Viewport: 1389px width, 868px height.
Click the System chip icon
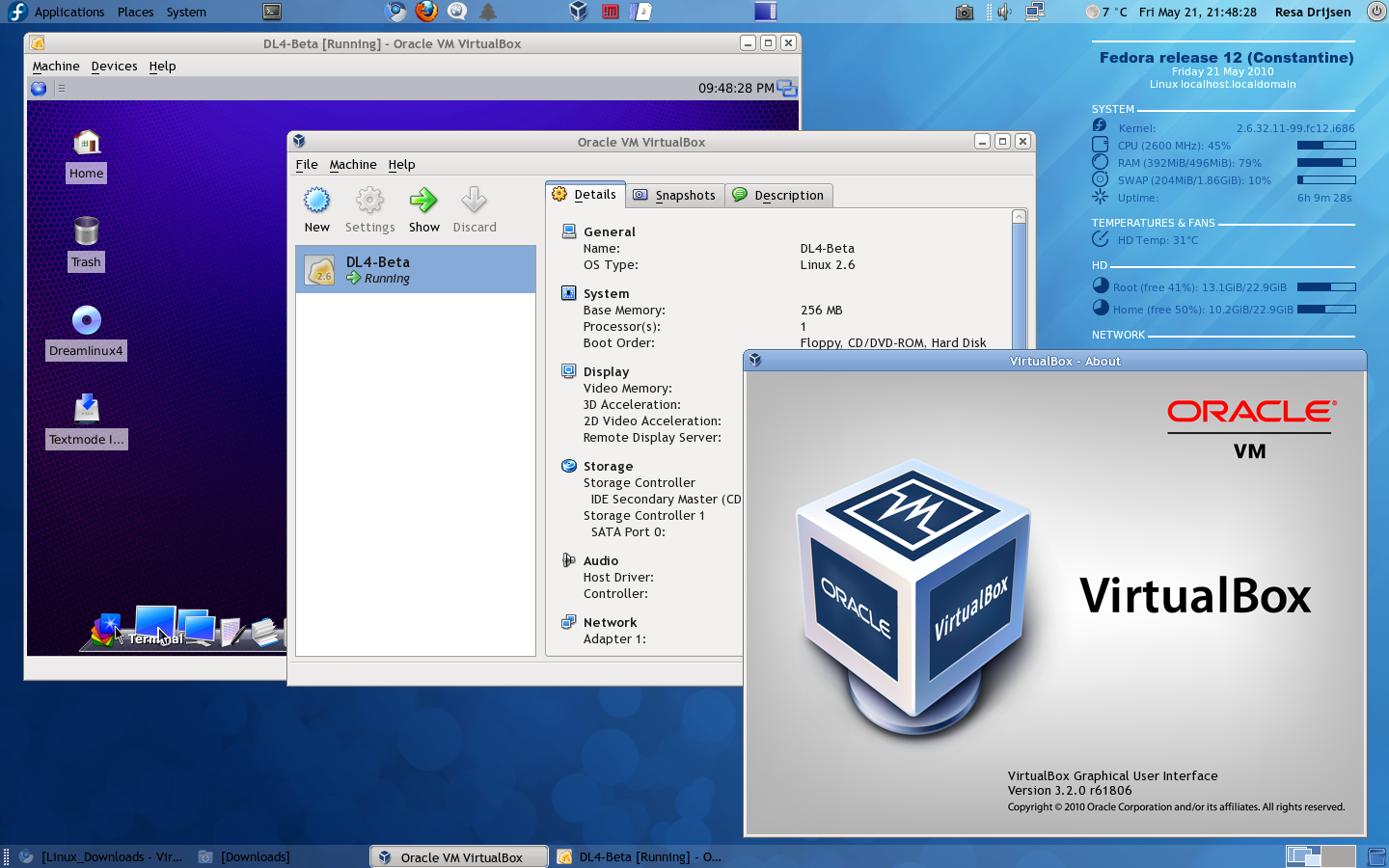(569, 293)
